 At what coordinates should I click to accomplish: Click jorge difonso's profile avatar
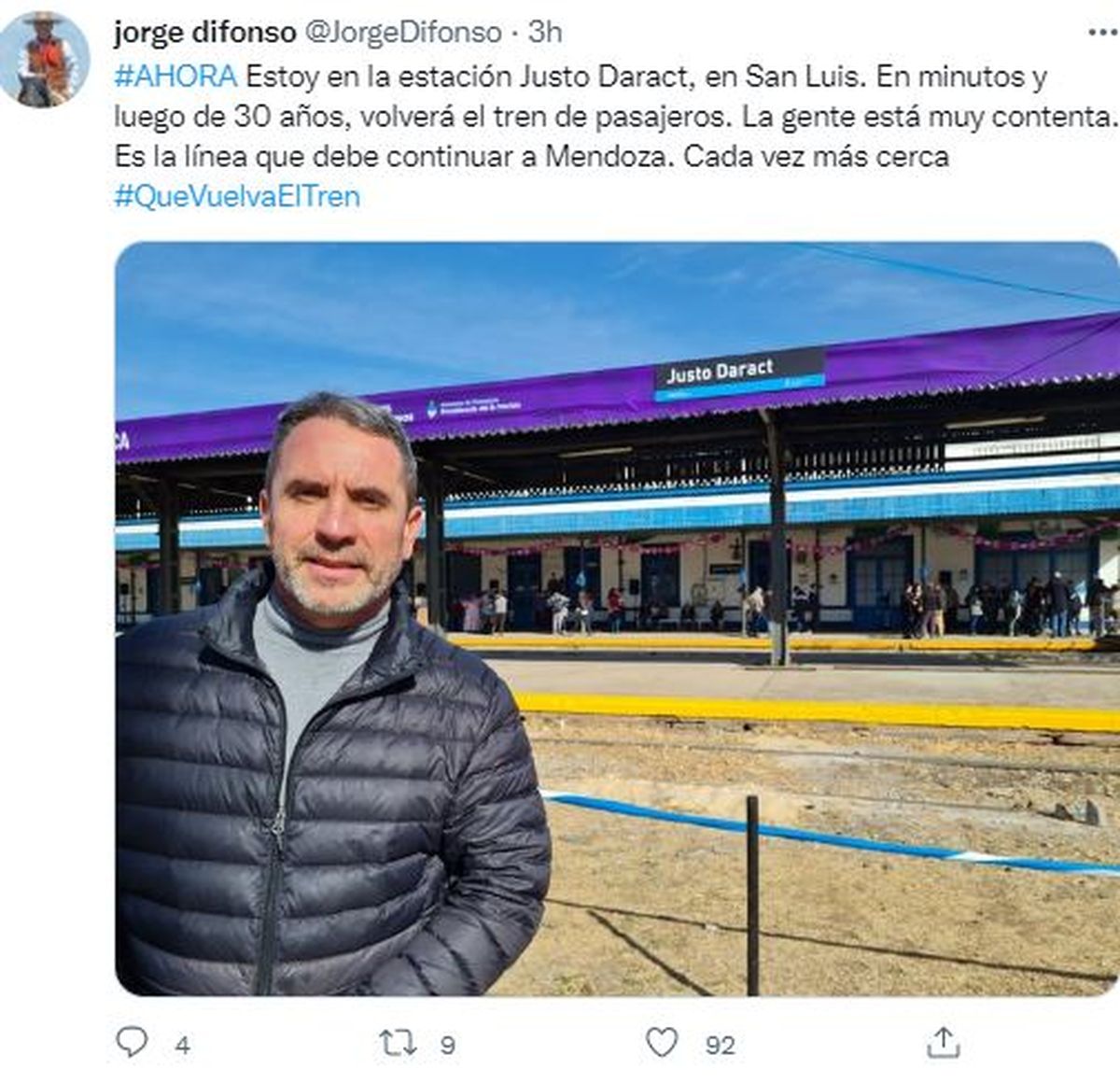point(43,59)
